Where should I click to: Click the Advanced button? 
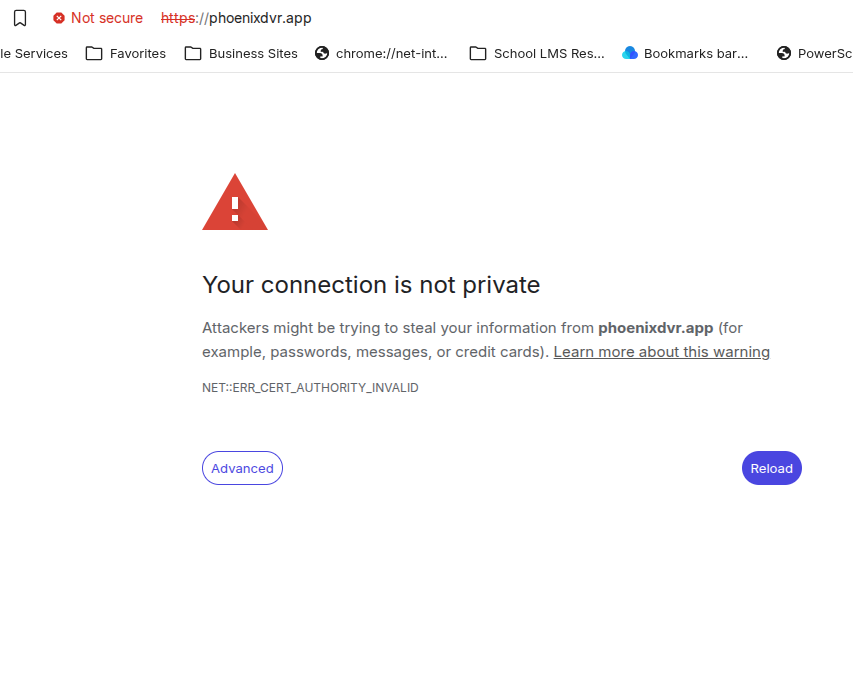click(242, 468)
